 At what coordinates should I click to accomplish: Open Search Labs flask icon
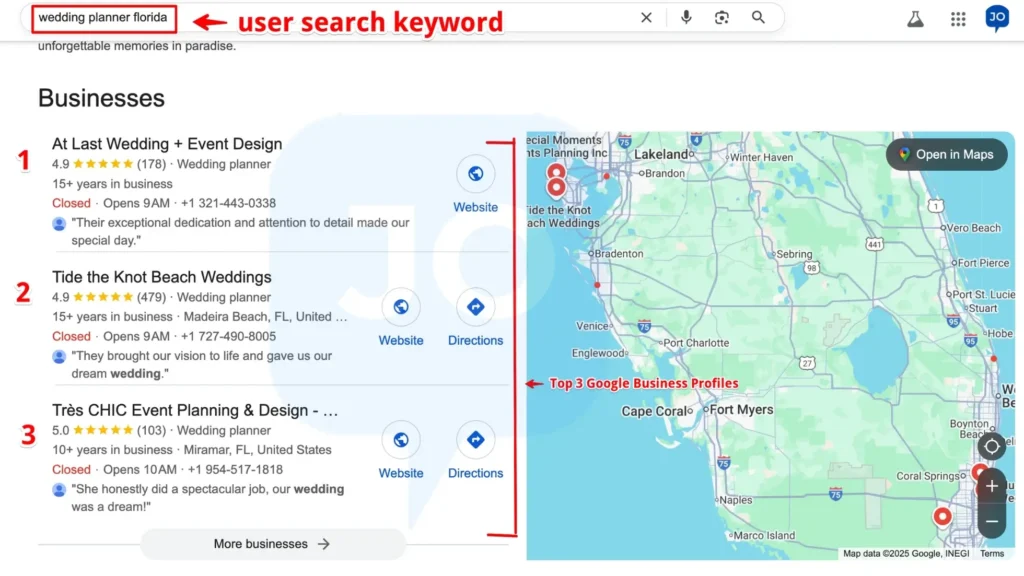coord(915,19)
